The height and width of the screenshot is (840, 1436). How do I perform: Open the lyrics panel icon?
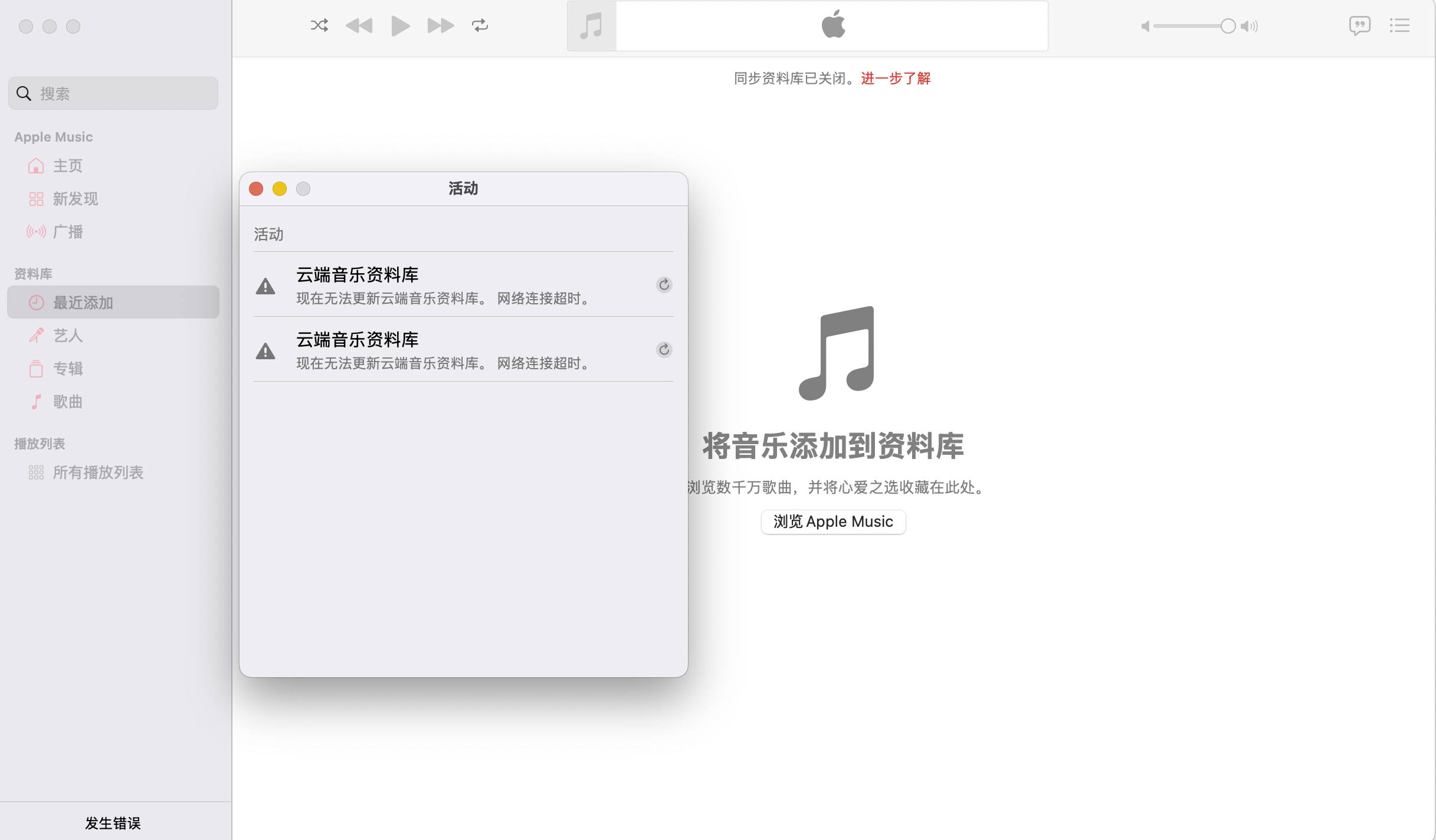pos(1359,25)
